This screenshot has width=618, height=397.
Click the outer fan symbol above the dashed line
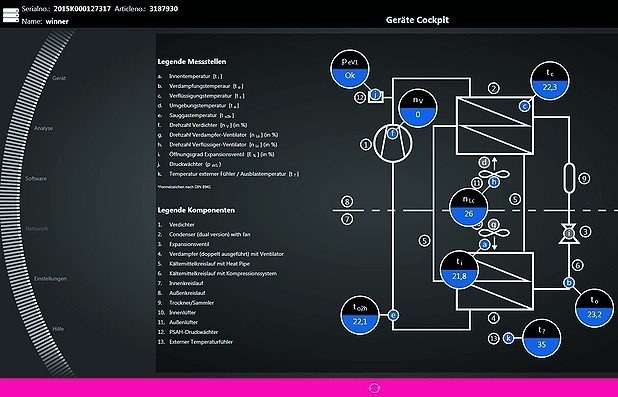click(494, 174)
